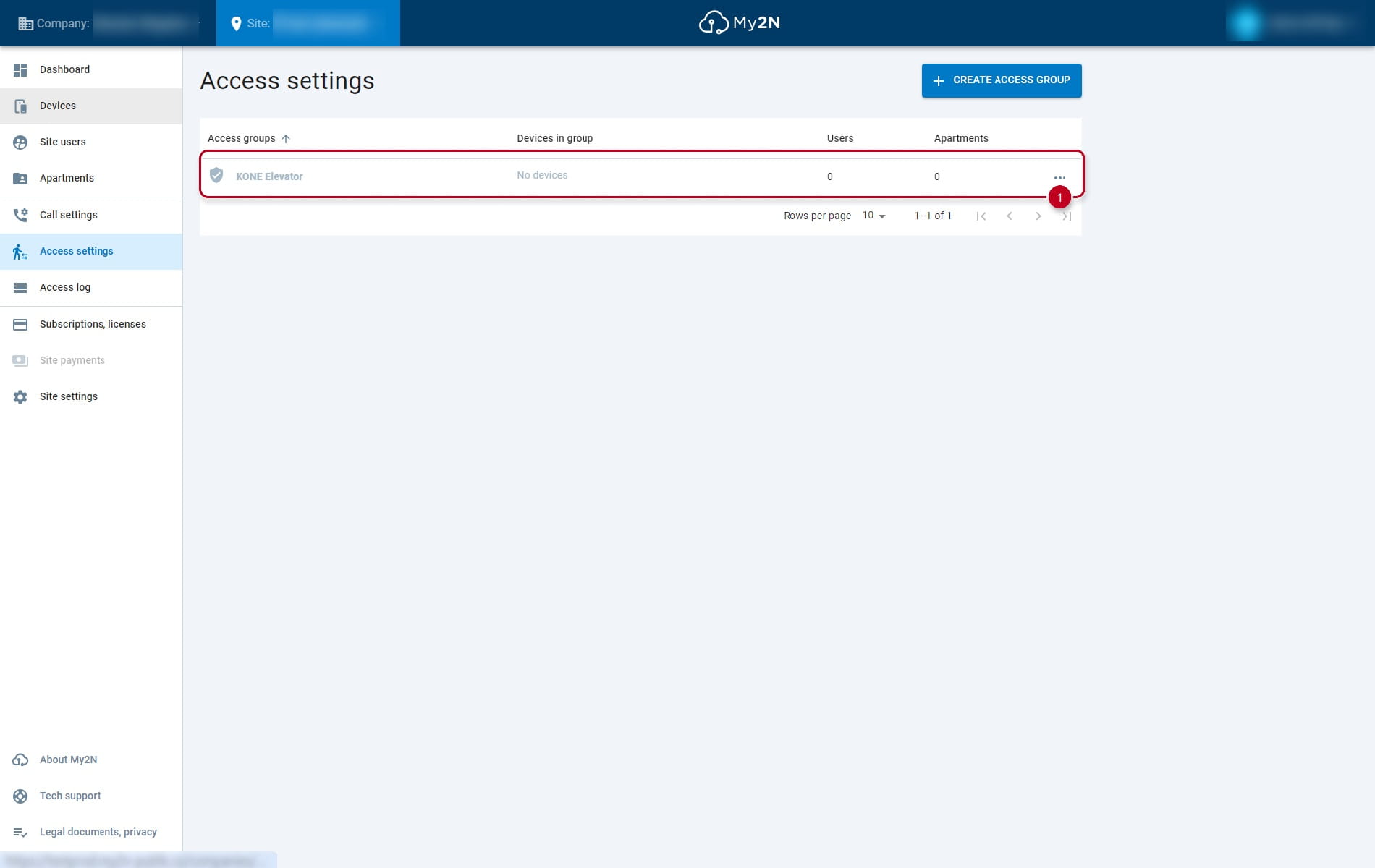Open Subscriptions, licenses page

(91, 324)
